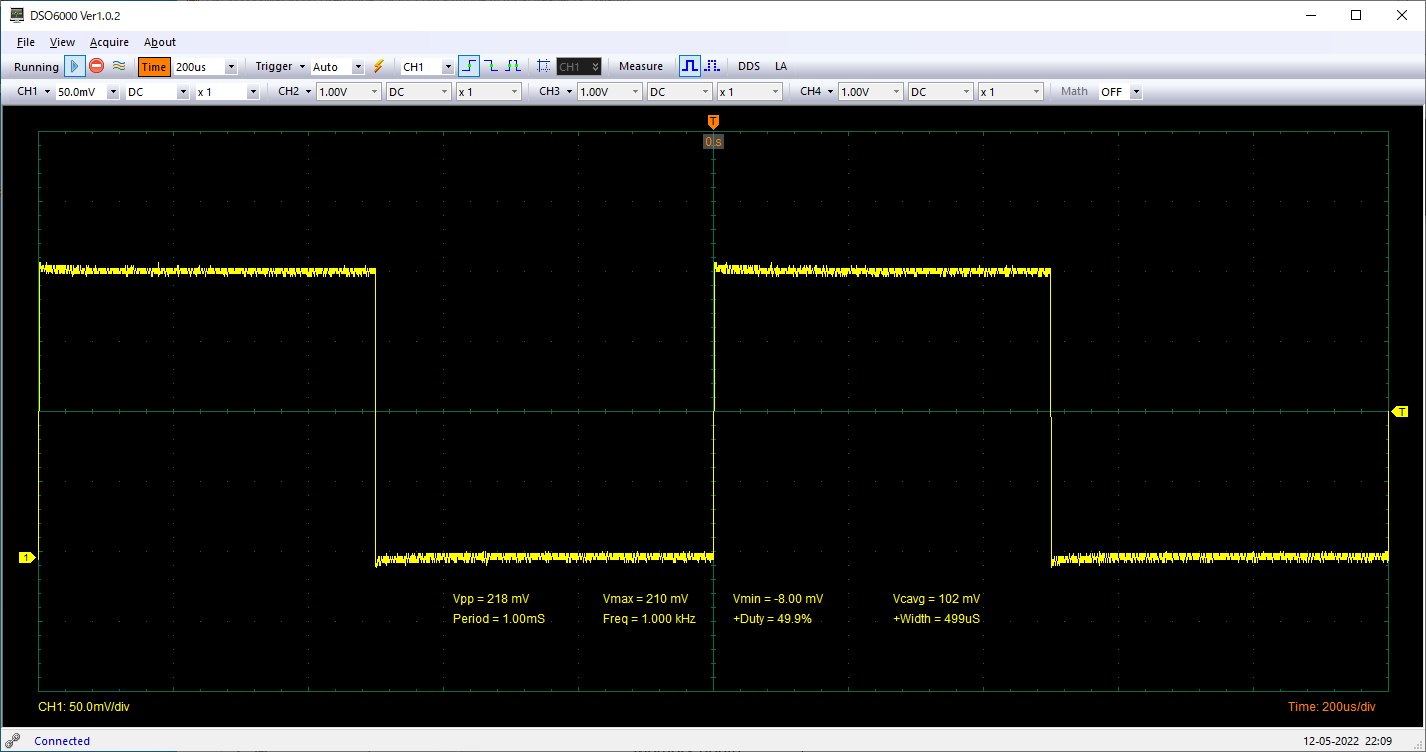The width and height of the screenshot is (1426, 752).
Task: Click the blue Run play icon
Action: [75, 67]
